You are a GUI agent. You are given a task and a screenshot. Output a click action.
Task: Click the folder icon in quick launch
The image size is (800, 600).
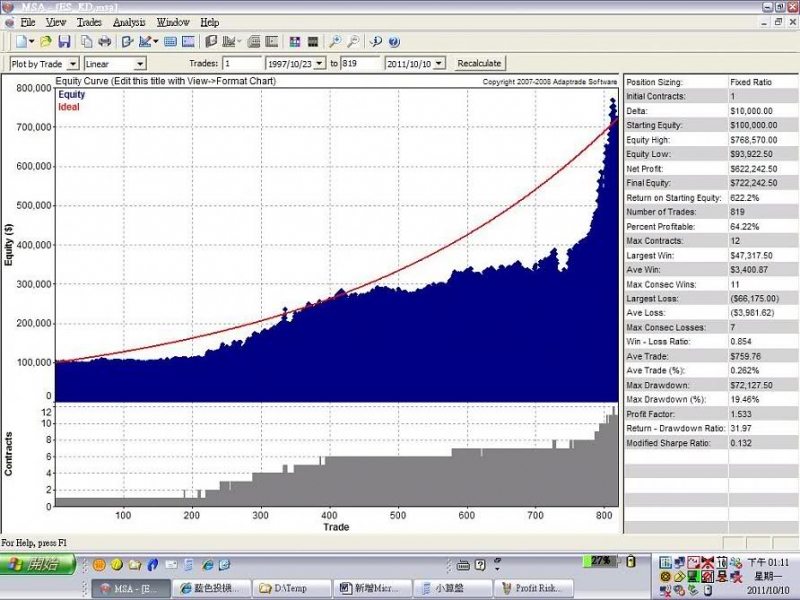point(135,565)
